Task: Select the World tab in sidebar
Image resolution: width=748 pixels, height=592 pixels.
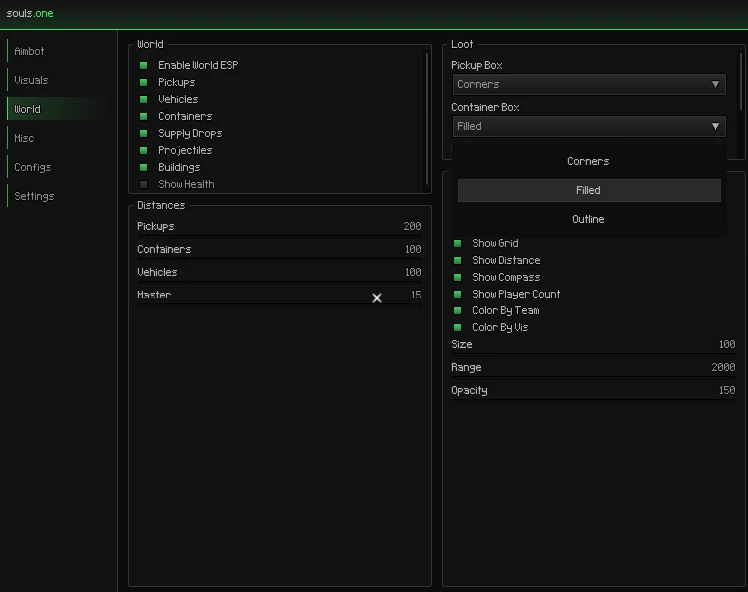Action: pos(57,109)
